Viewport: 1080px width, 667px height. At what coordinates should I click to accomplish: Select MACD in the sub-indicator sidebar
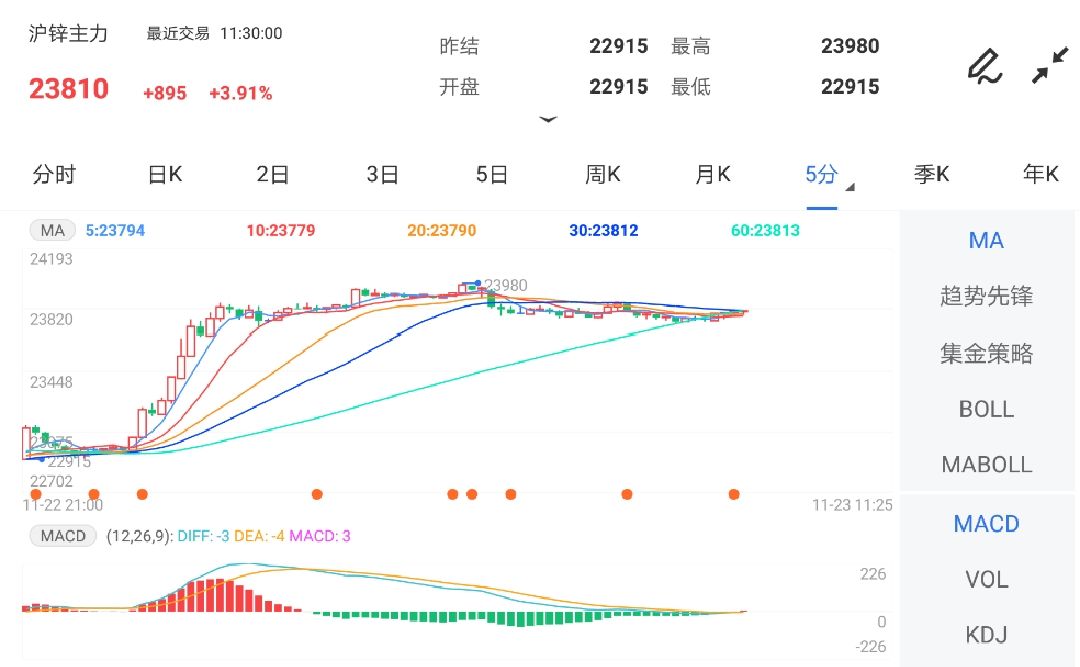pyautogui.click(x=986, y=524)
